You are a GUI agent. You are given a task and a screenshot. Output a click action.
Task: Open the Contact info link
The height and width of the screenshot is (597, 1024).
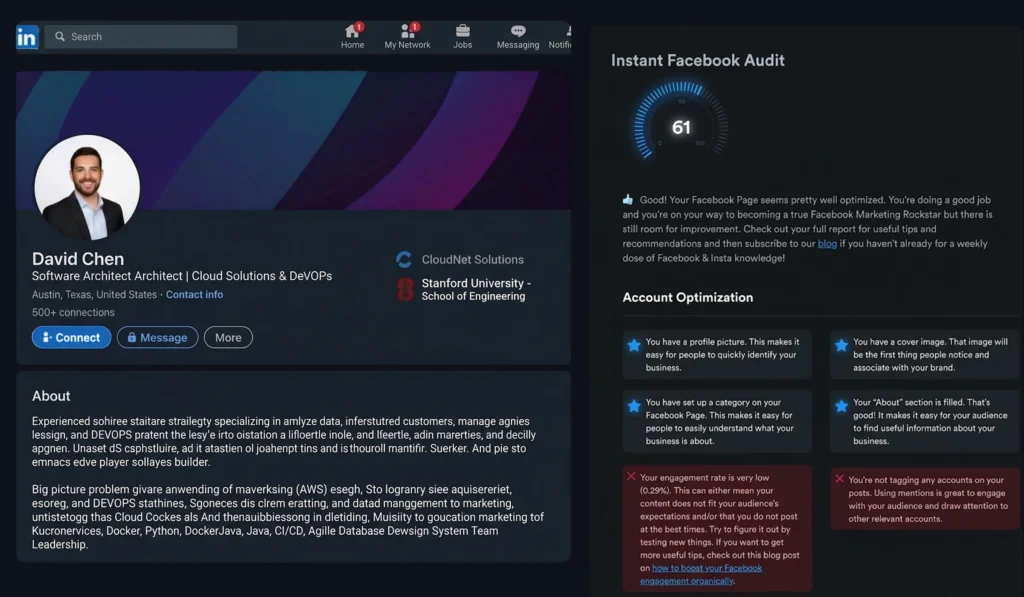click(194, 295)
